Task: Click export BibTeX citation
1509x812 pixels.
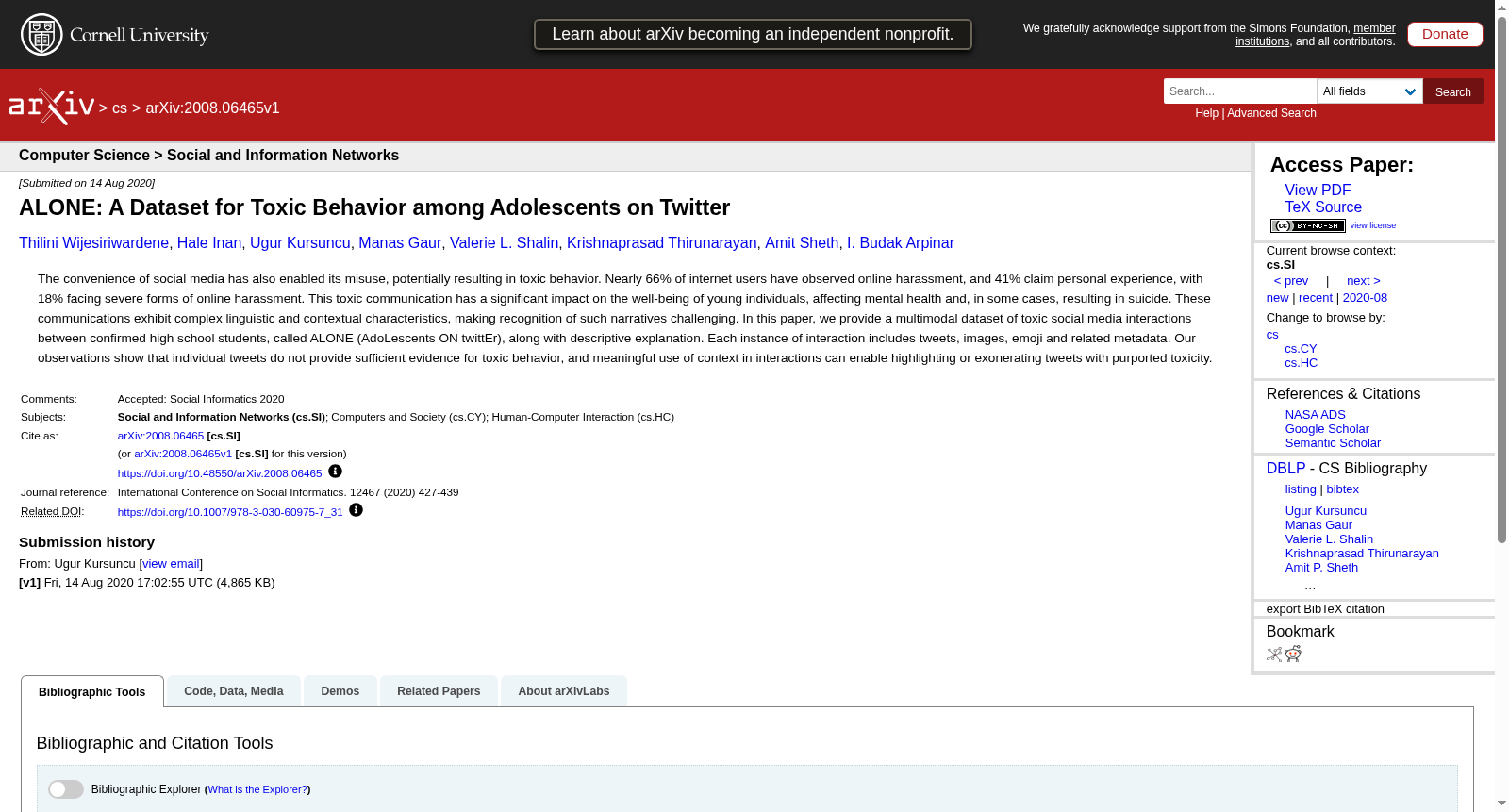Action: coord(1325,609)
